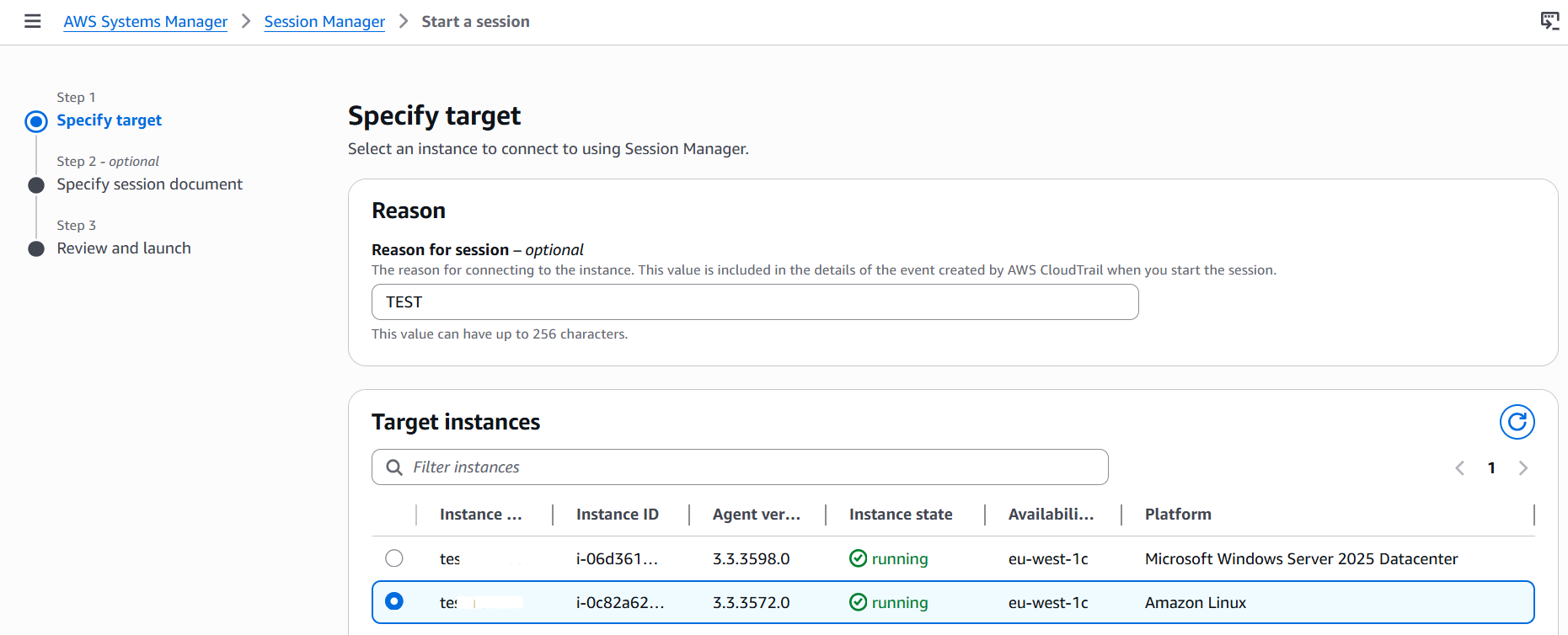Sort by Agent version column header
This screenshot has height=635, width=1568.
tap(757, 515)
